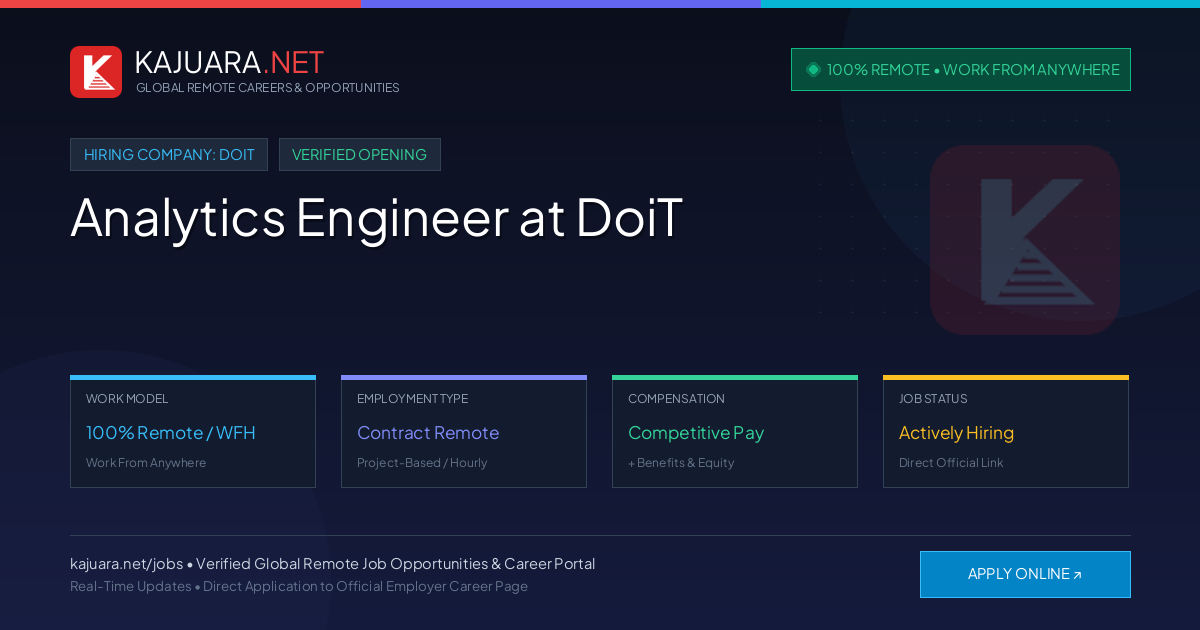Click the APPLY ONLINE button
The image size is (1200, 630).
(1025, 574)
